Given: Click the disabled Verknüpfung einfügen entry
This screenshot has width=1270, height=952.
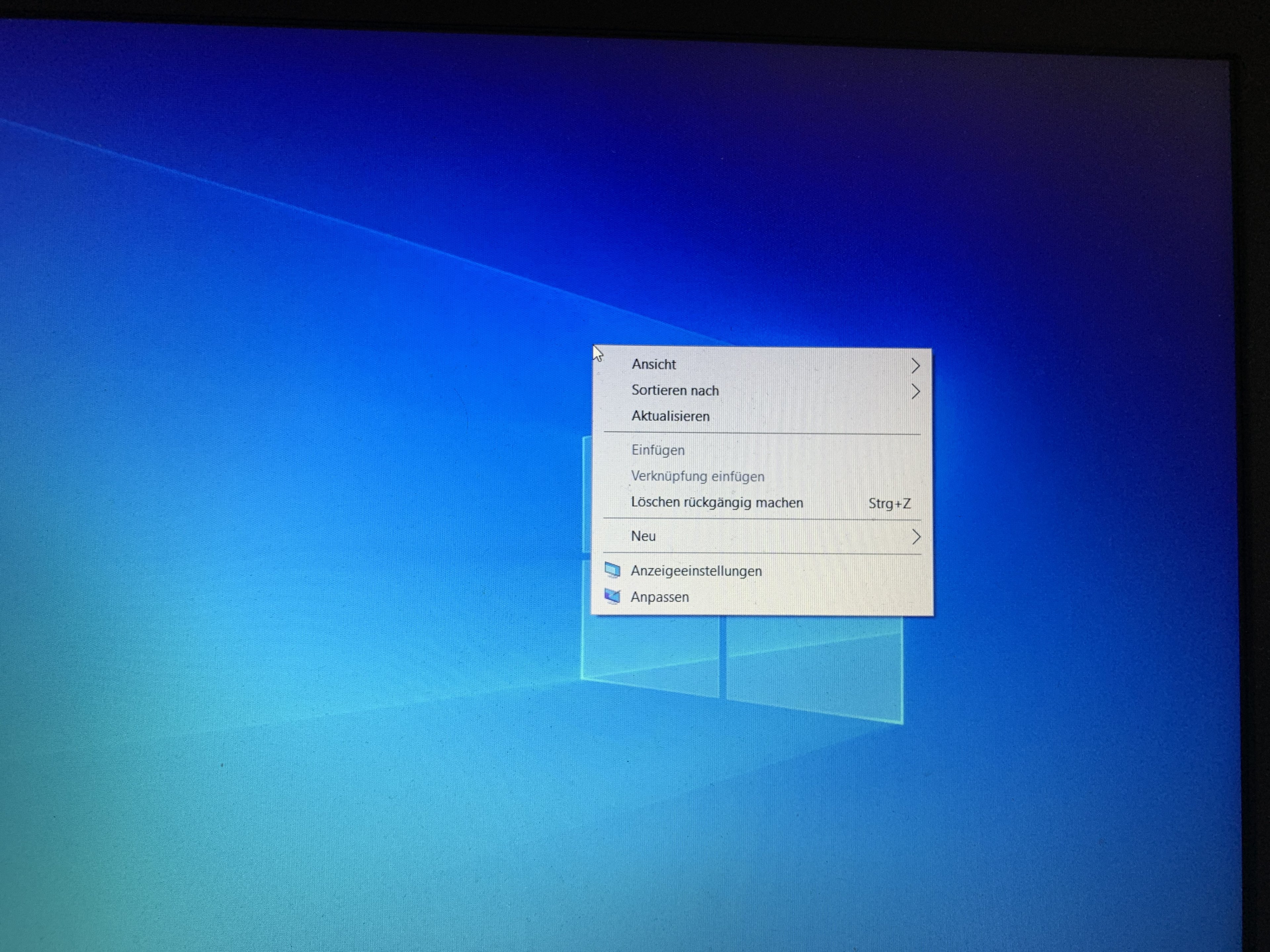Looking at the screenshot, I should tap(698, 476).
